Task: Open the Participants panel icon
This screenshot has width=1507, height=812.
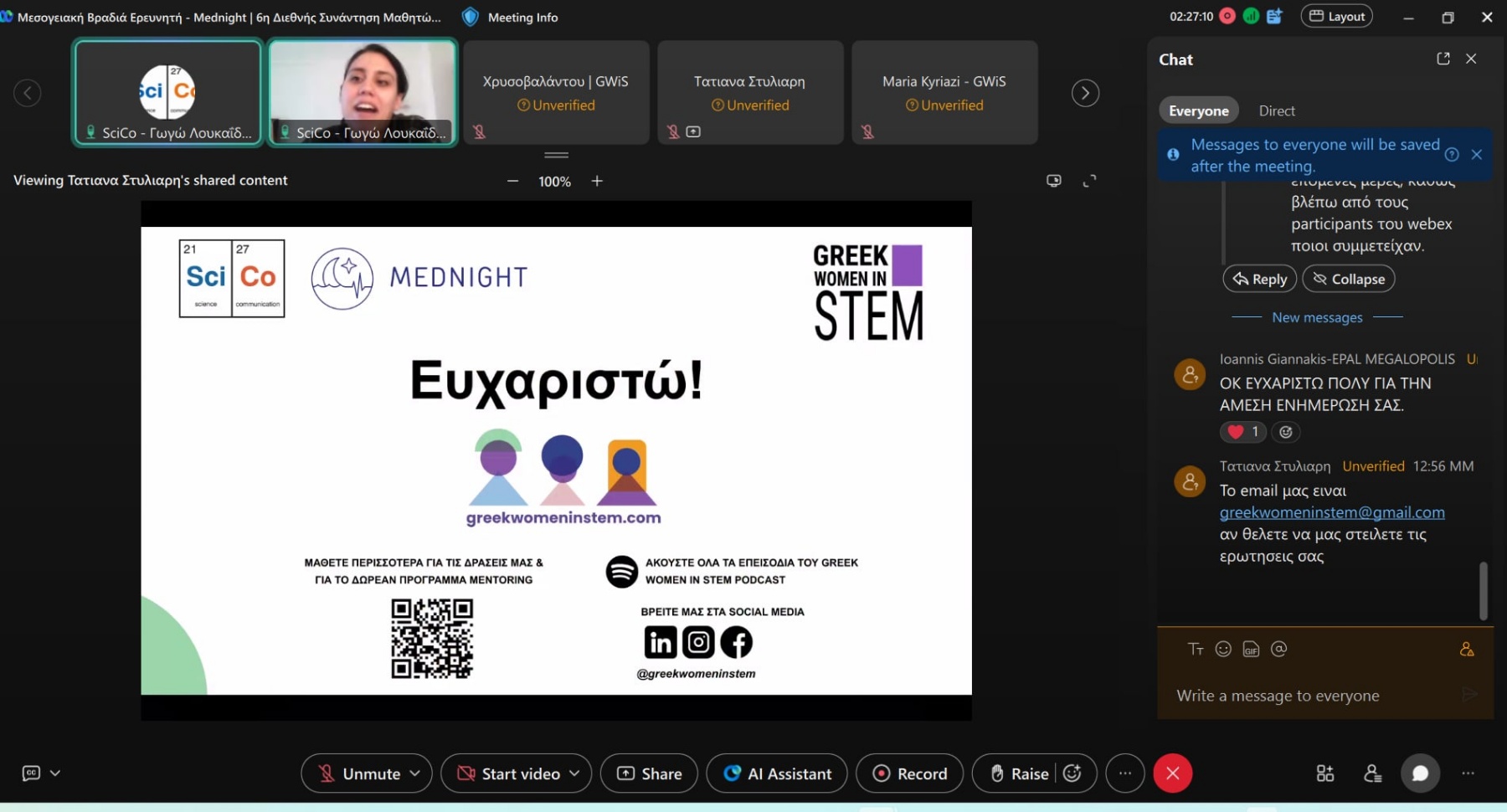Action: click(x=1372, y=773)
